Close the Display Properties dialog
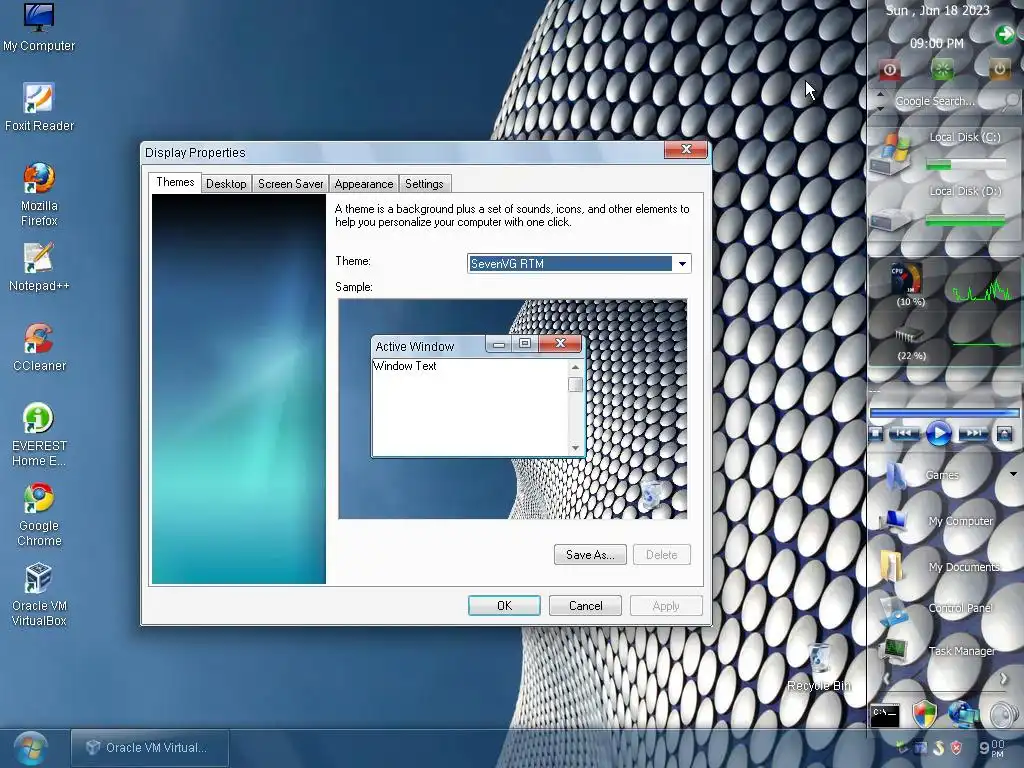 [685, 150]
